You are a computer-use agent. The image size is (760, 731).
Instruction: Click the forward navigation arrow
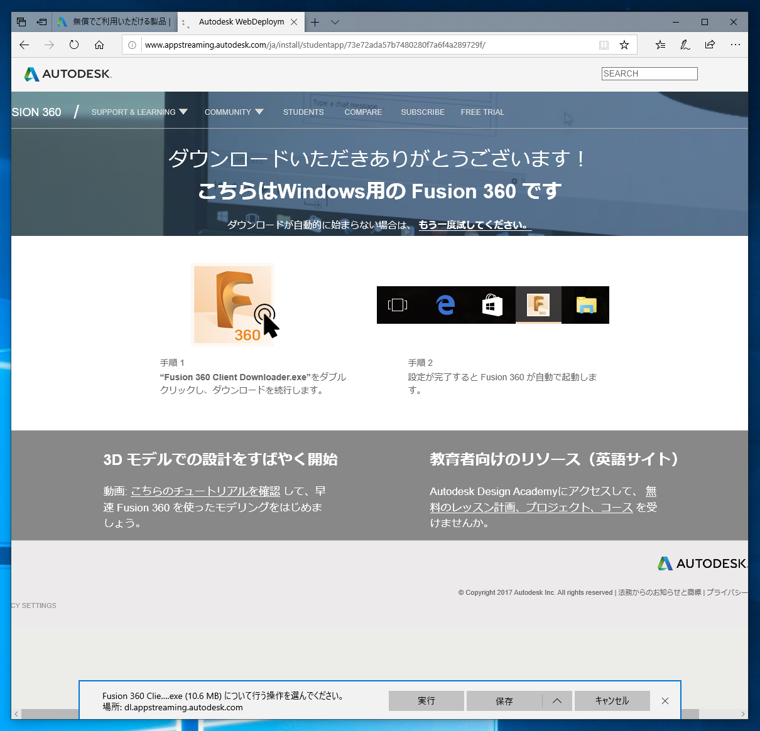tap(49, 45)
